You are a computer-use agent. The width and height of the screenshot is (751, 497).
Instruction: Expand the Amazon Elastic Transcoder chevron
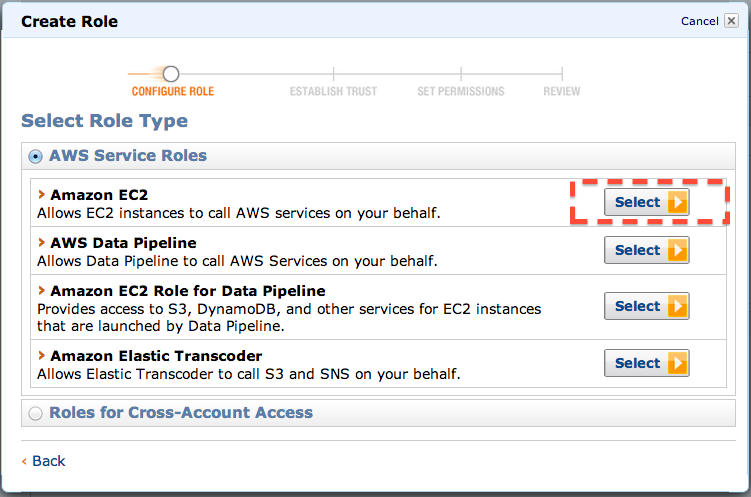pyautogui.click(x=42, y=355)
